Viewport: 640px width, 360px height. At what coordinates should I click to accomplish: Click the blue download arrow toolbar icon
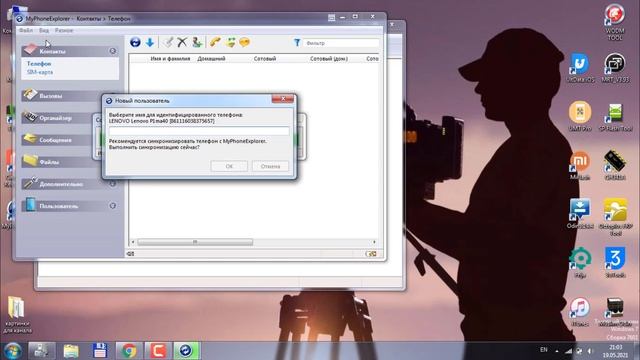coord(150,42)
